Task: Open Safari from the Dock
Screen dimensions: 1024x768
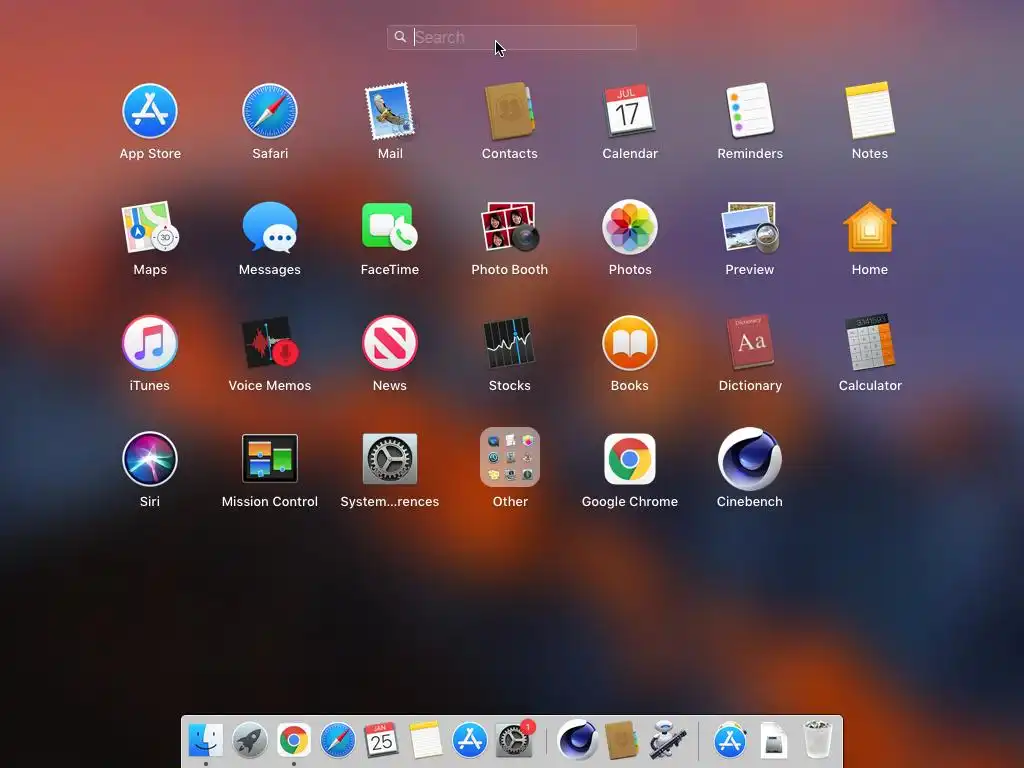Action: pos(338,741)
